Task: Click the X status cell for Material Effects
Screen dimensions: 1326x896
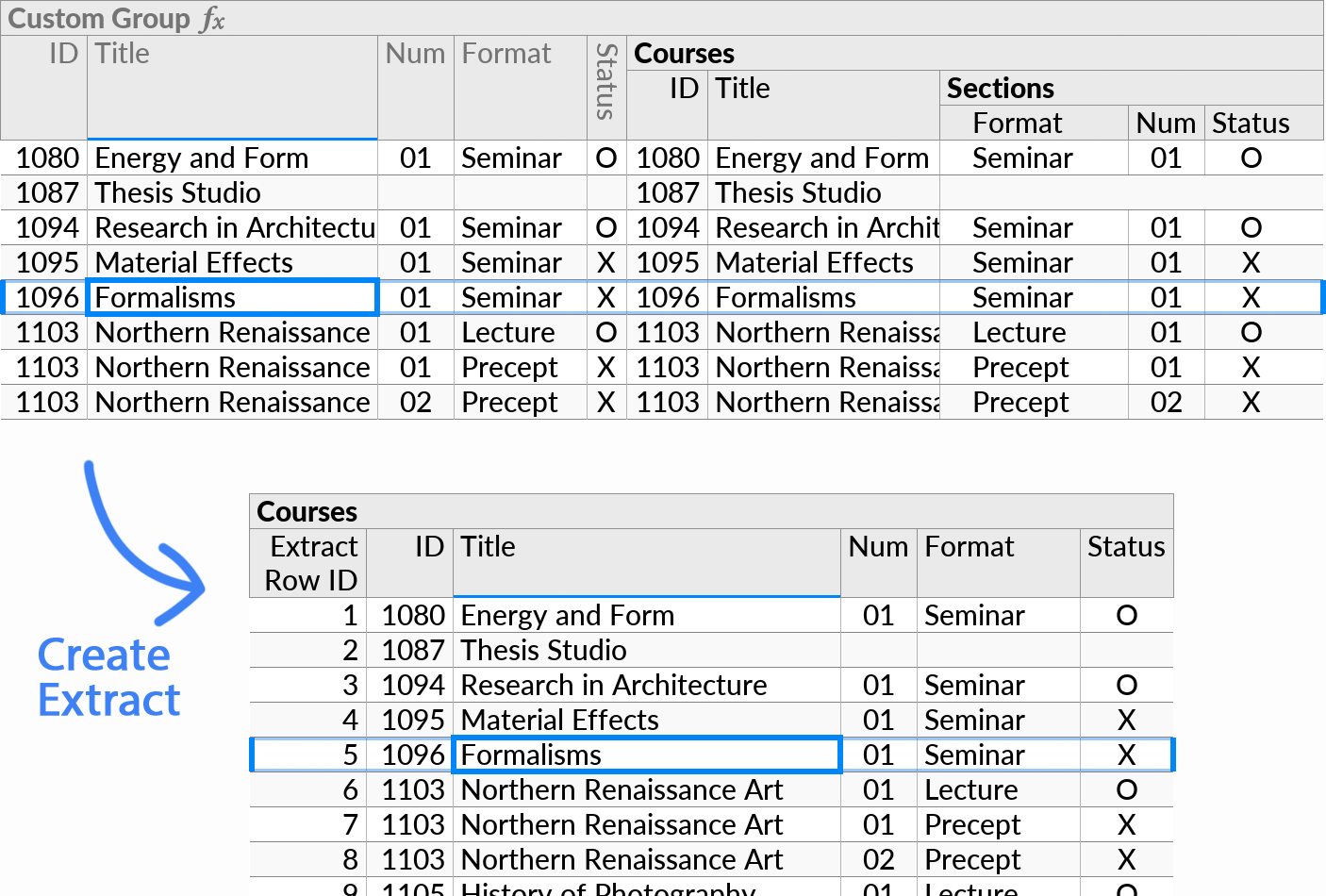Action: click(x=606, y=262)
